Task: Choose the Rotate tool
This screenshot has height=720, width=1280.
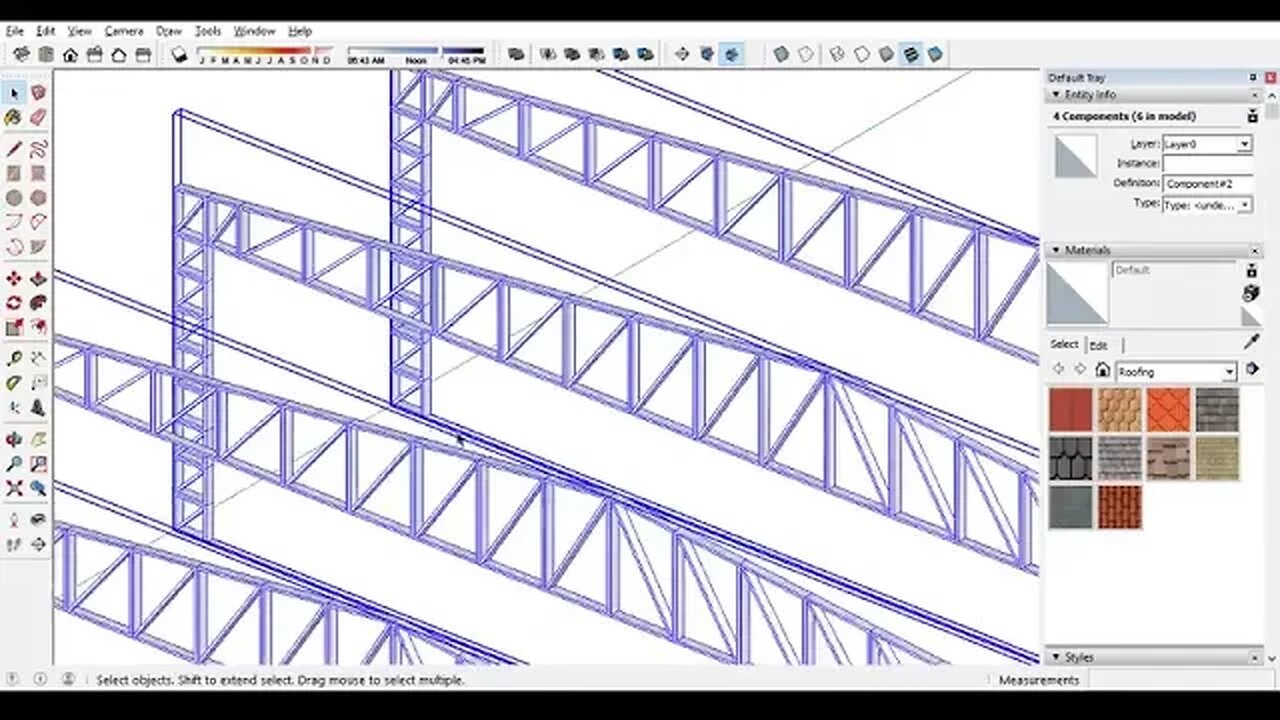Action: pos(14,303)
